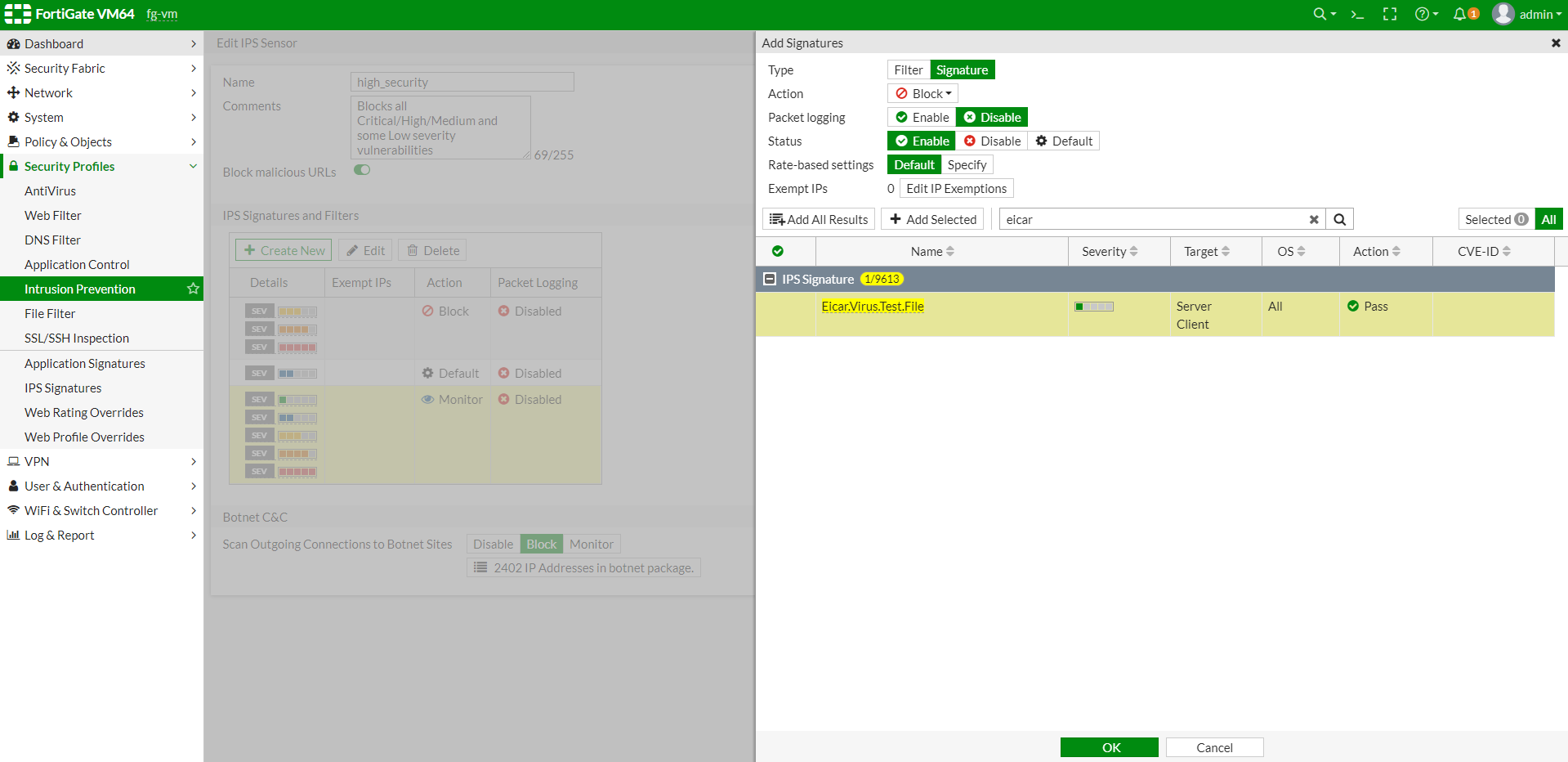Open the search icon in top bar

1324,14
